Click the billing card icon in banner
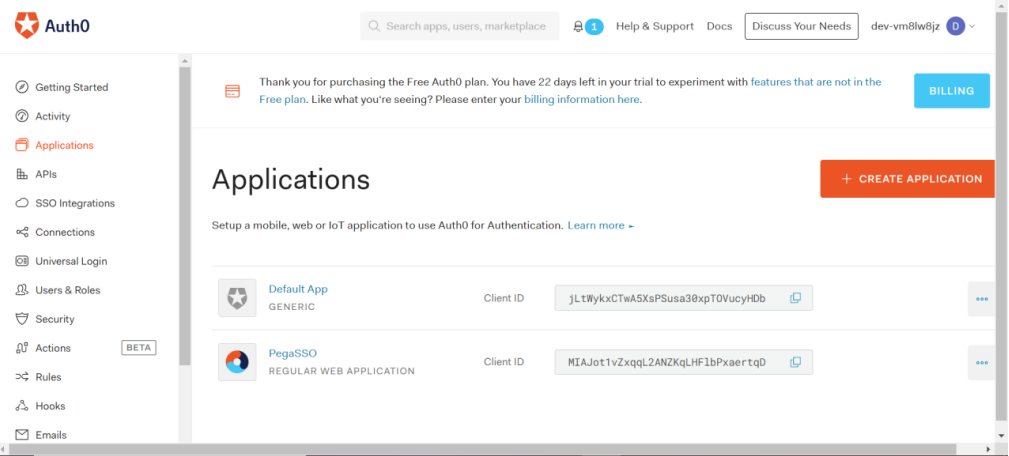1009x456 pixels. [232, 91]
